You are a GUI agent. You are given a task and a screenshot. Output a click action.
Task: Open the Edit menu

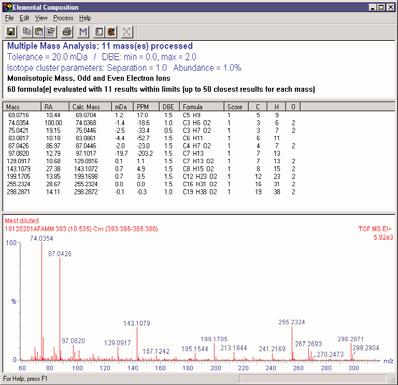tap(24, 18)
